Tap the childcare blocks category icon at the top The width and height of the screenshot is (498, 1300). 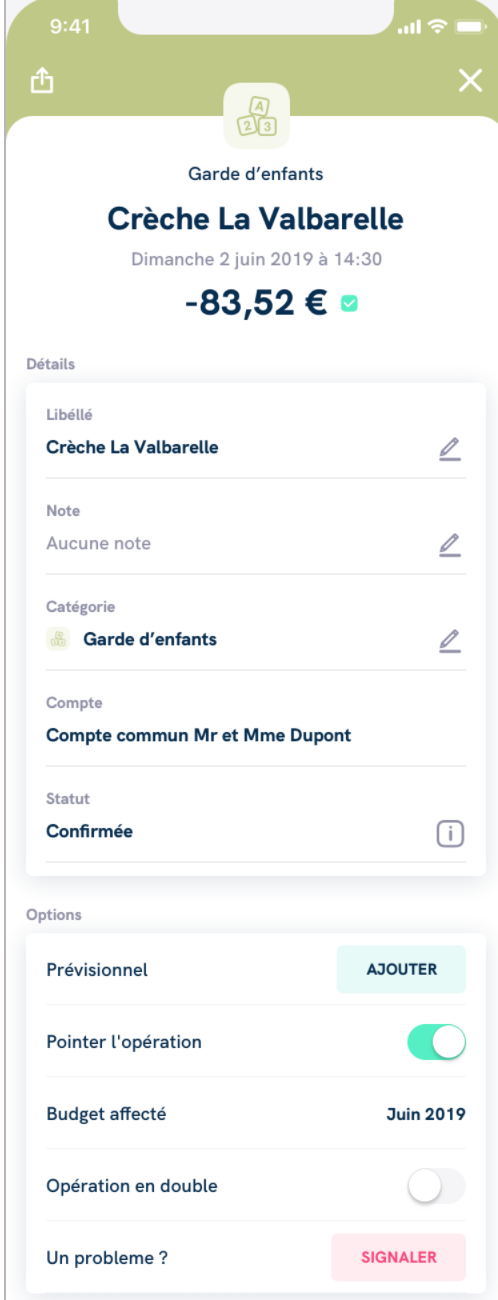[256, 116]
